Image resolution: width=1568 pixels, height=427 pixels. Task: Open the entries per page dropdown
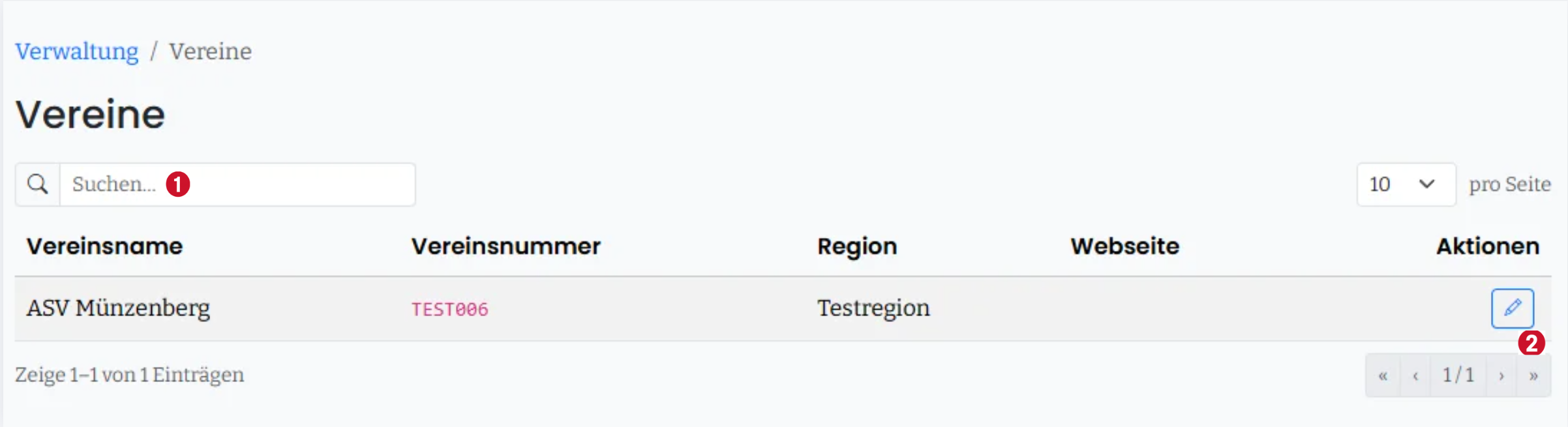click(x=1406, y=184)
